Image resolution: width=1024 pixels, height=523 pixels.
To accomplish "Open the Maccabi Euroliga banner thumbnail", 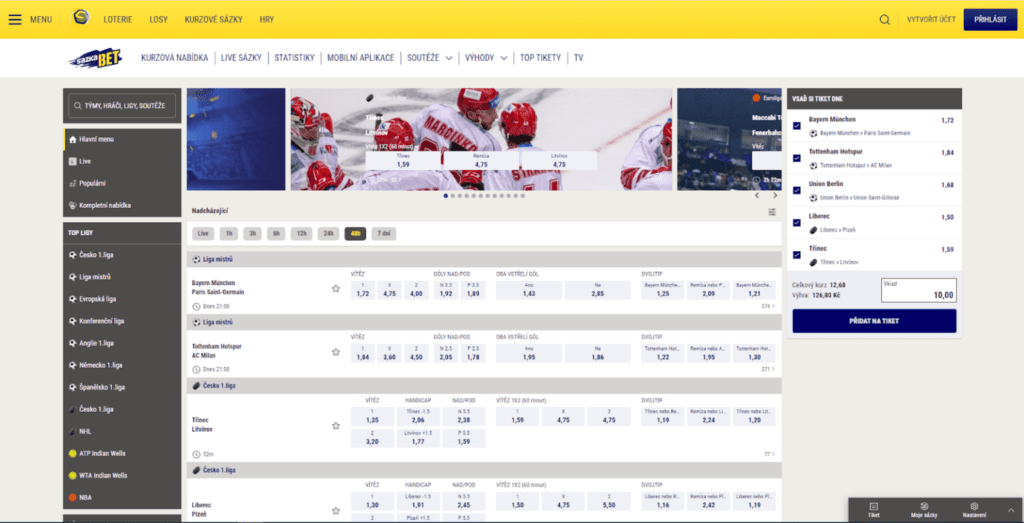I will point(729,139).
